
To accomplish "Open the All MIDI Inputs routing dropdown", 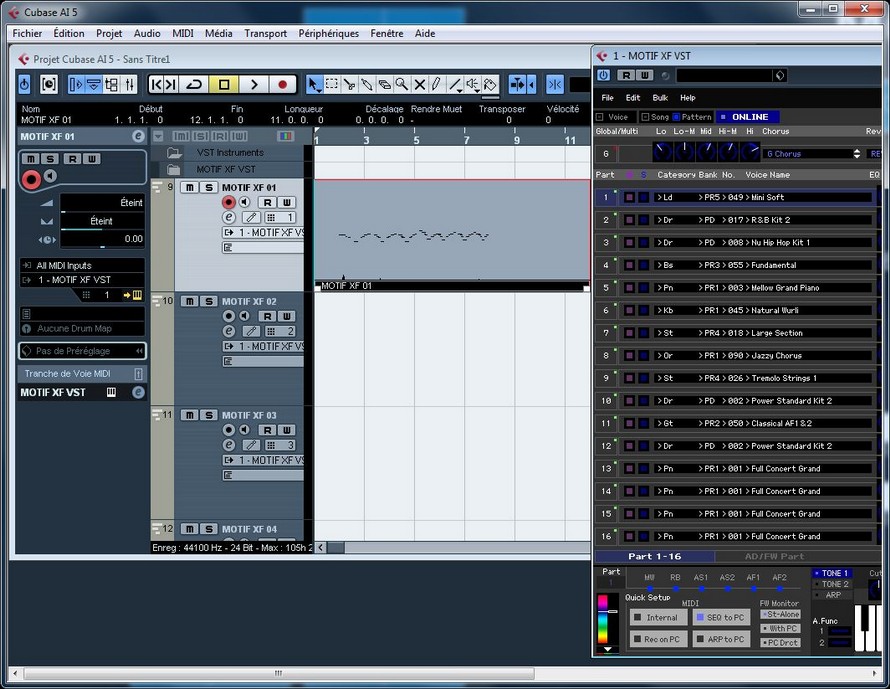I will tap(81, 265).
